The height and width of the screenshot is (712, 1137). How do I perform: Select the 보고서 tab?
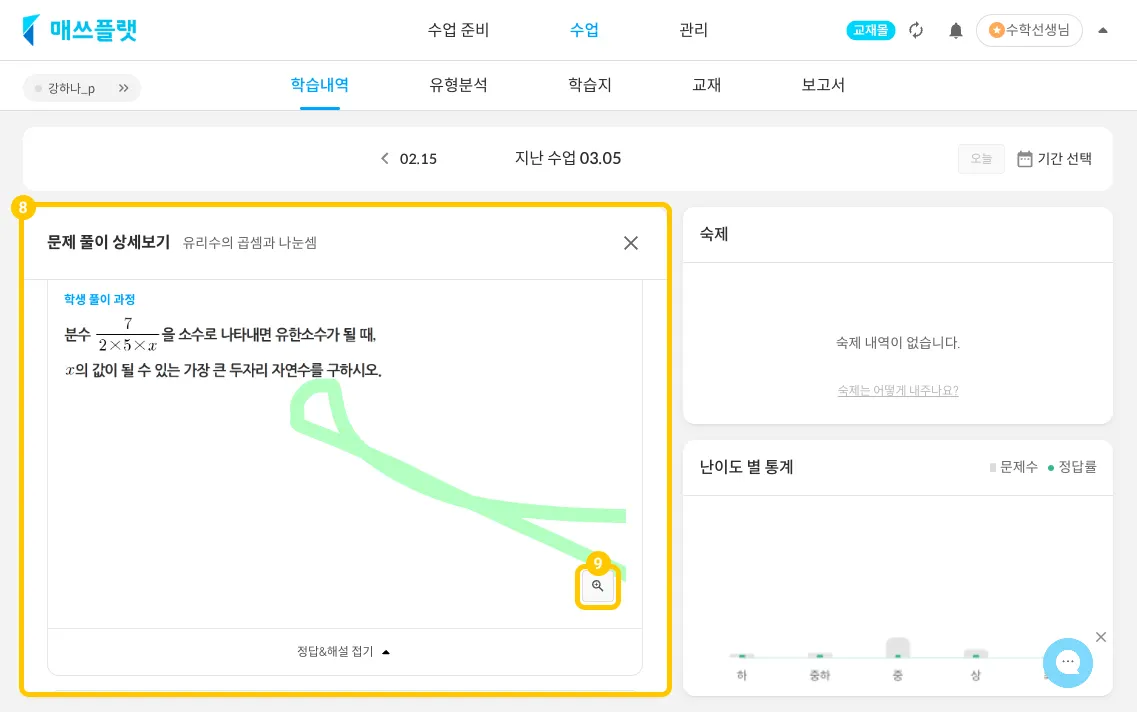coord(823,85)
